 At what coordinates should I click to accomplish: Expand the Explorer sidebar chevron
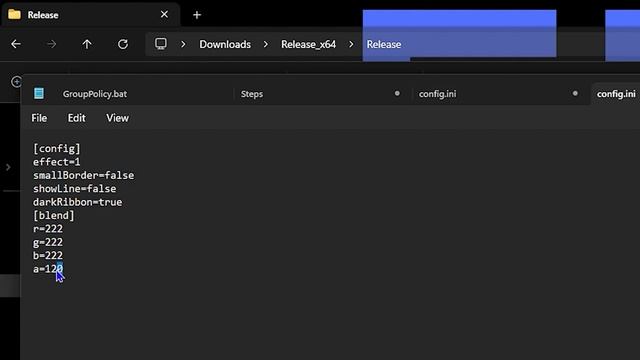tap(8, 167)
